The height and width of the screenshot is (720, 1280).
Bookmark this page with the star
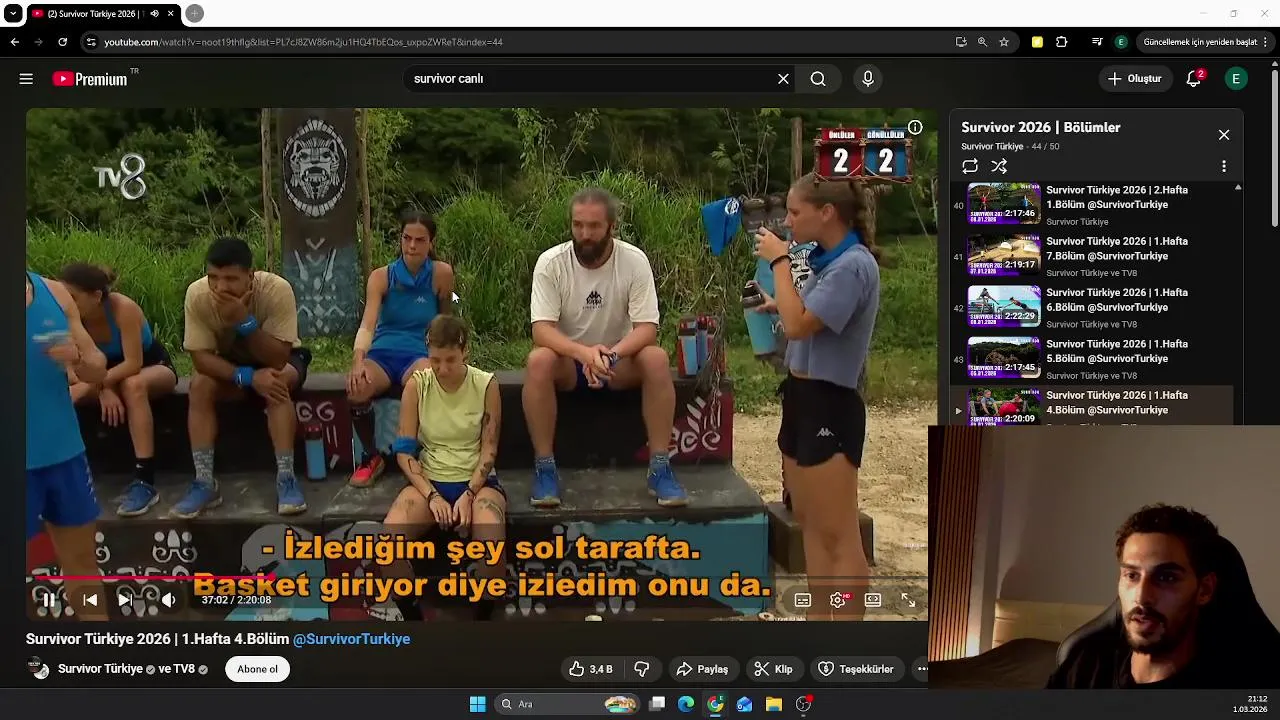pos(1004,42)
